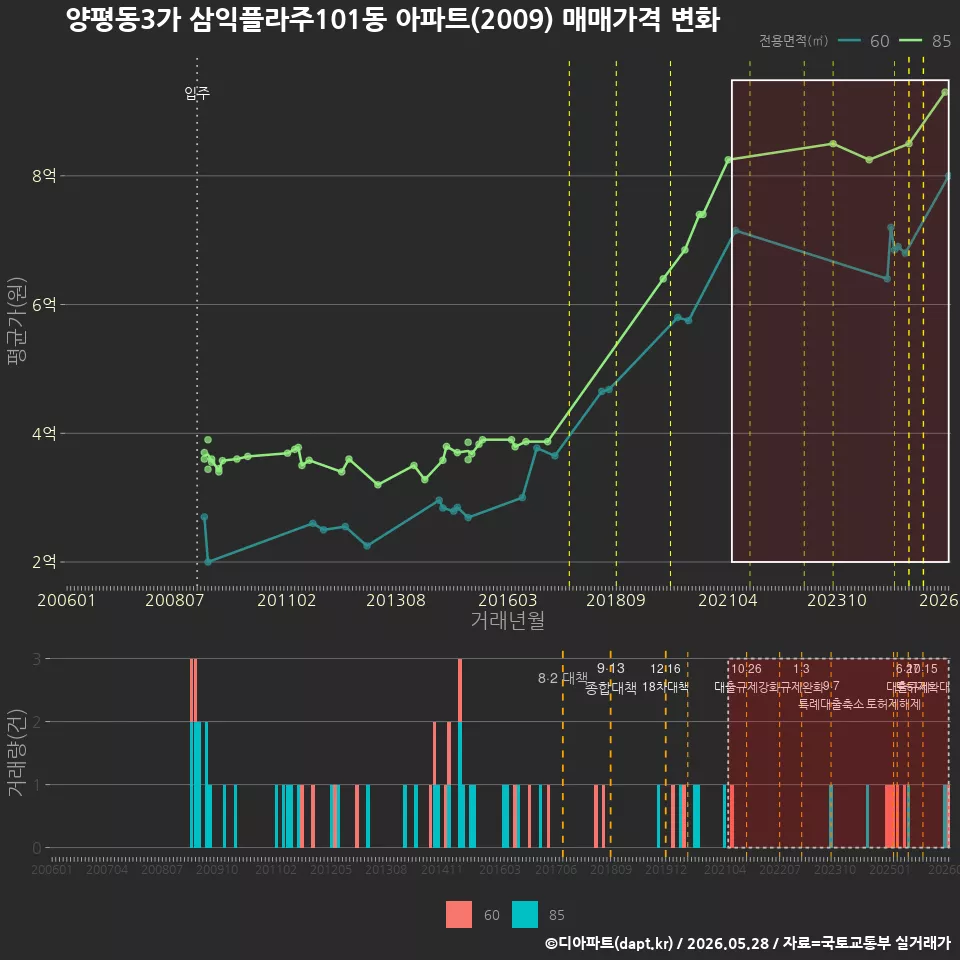Viewport: 960px width, 960px height.
Task: Click the '토허제해제' annotation text
Action: click(894, 704)
